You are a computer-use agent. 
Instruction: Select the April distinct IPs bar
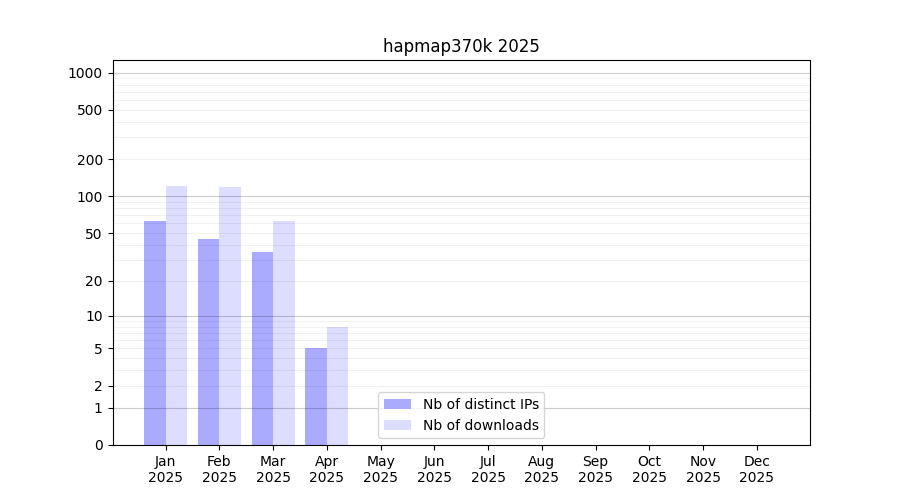click(316, 396)
